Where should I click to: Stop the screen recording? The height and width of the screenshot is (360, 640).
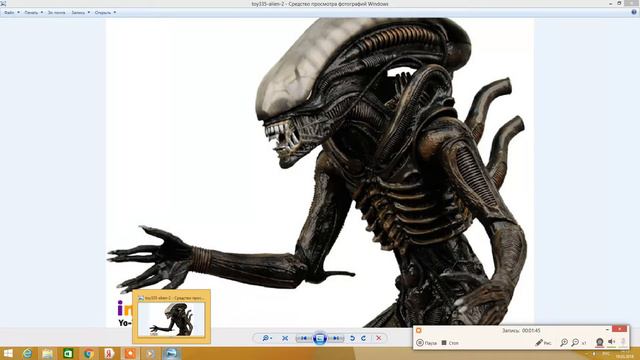pyautogui.click(x=450, y=343)
